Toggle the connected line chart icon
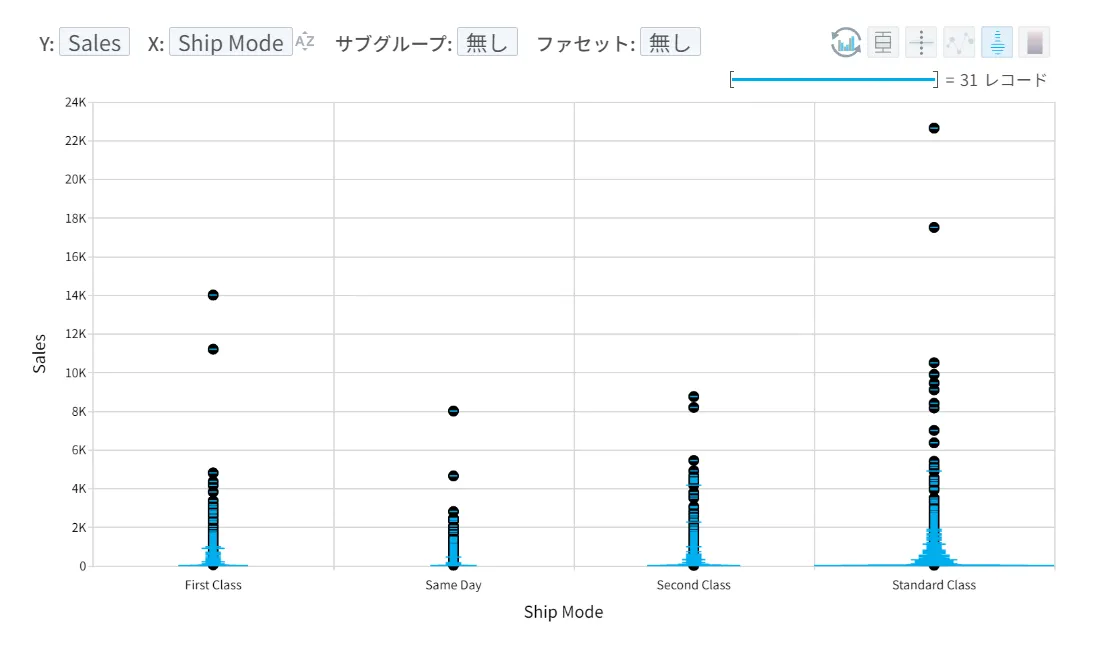This screenshot has height=655, width=1100. [959, 43]
